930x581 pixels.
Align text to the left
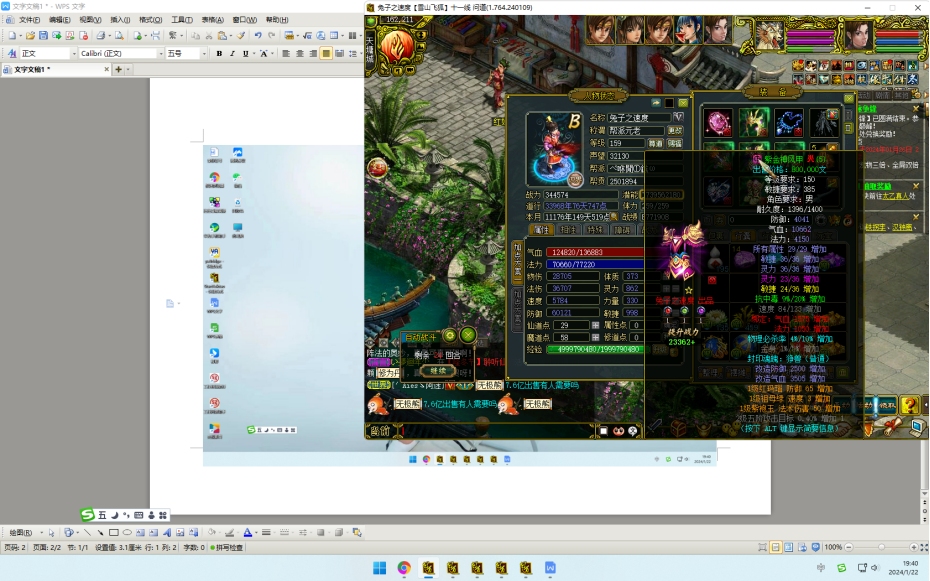tap(286, 53)
